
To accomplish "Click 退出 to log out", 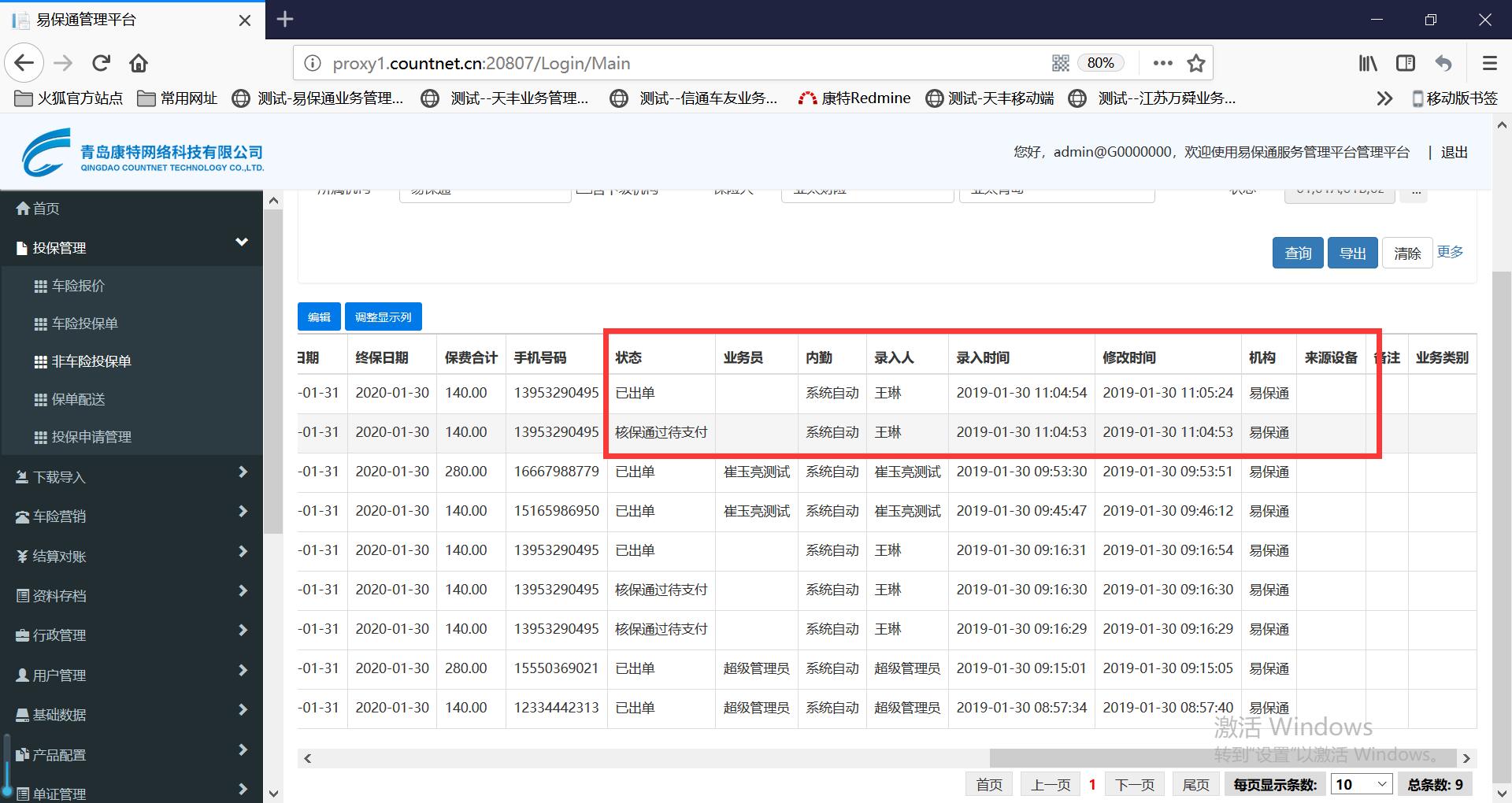I will click(1454, 152).
